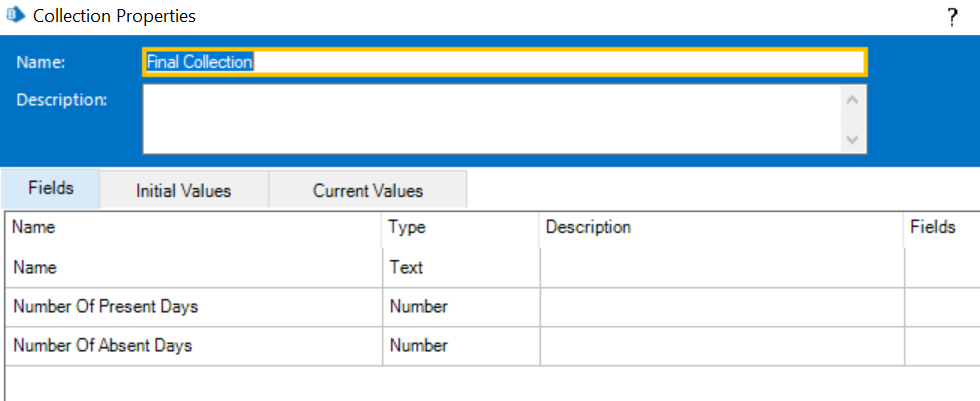Click the Name input field
This screenshot has height=401, width=980.
pyautogui.click(x=504, y=62)
